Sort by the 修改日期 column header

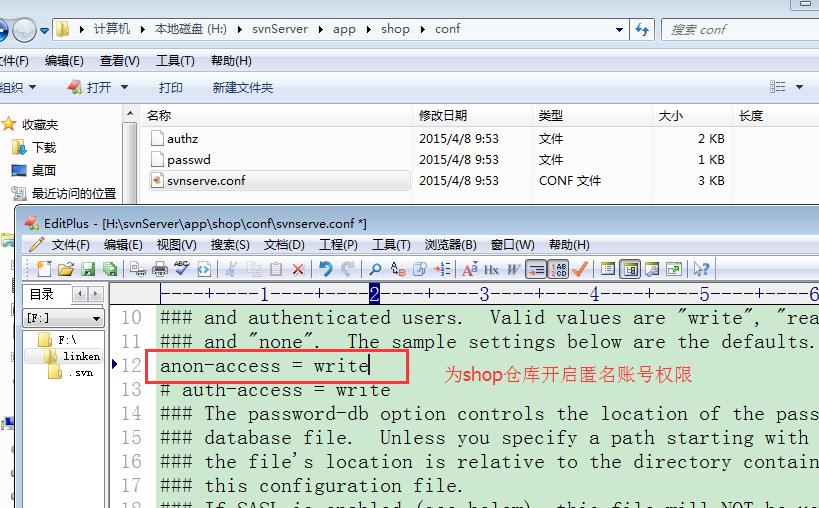point(443,115)
